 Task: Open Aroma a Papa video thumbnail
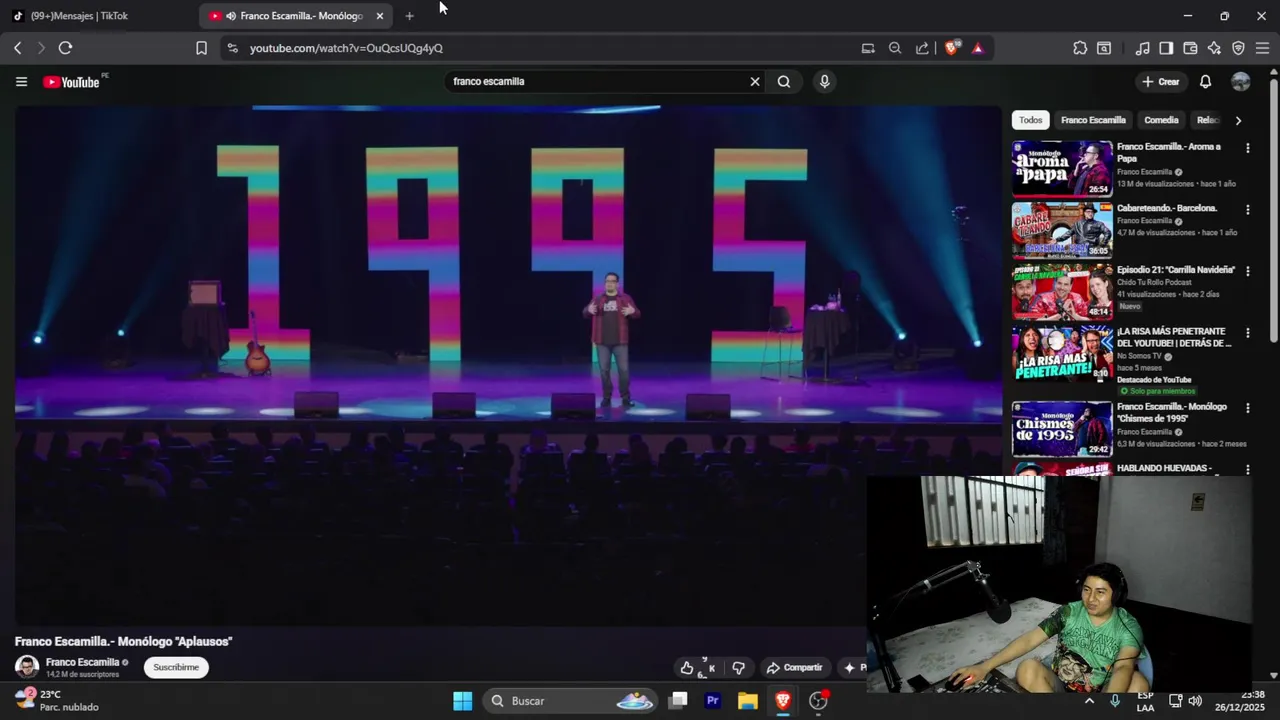pyautogui.click(x=1062, y=168)
